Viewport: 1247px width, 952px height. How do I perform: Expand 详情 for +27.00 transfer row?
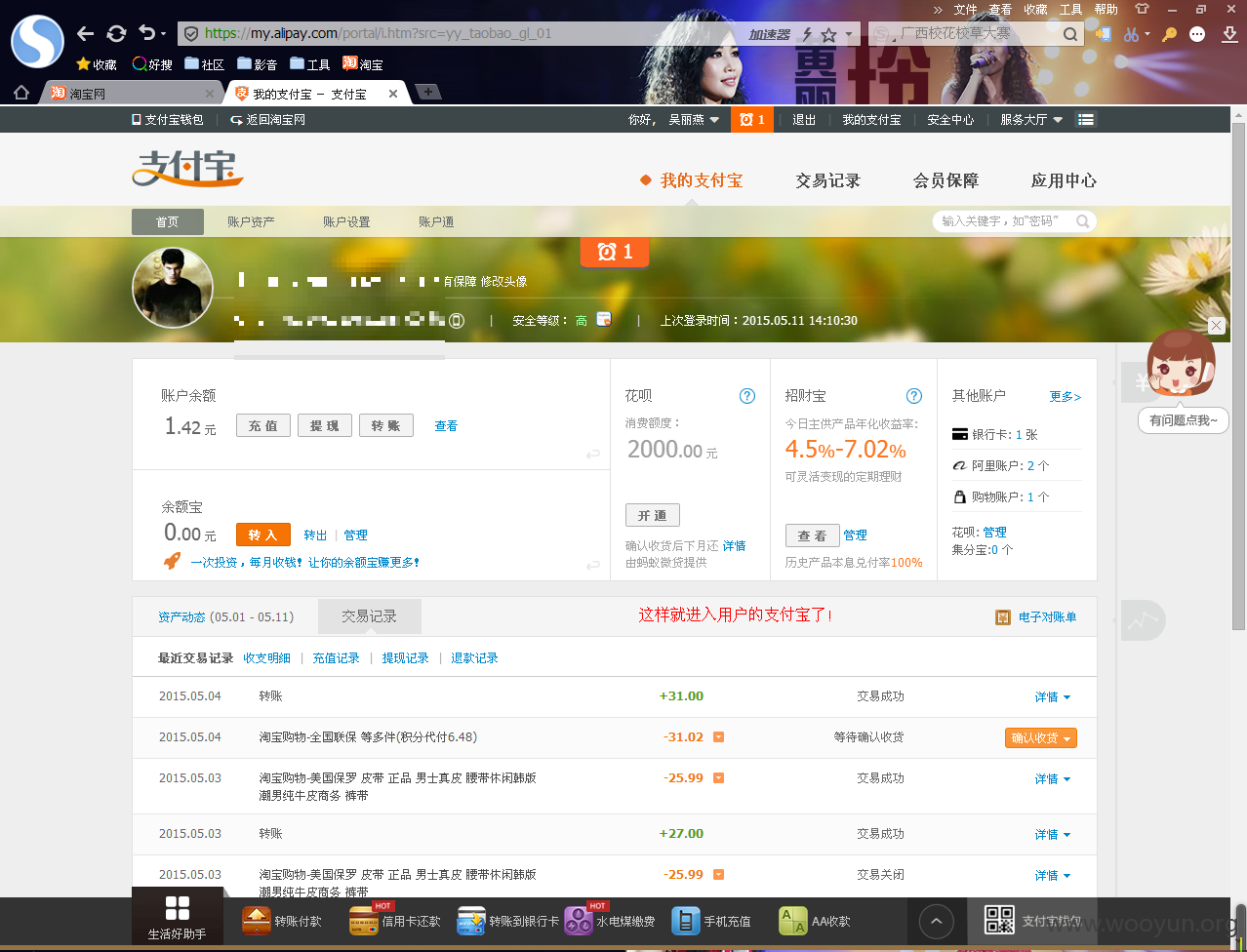coord(1053,834)
